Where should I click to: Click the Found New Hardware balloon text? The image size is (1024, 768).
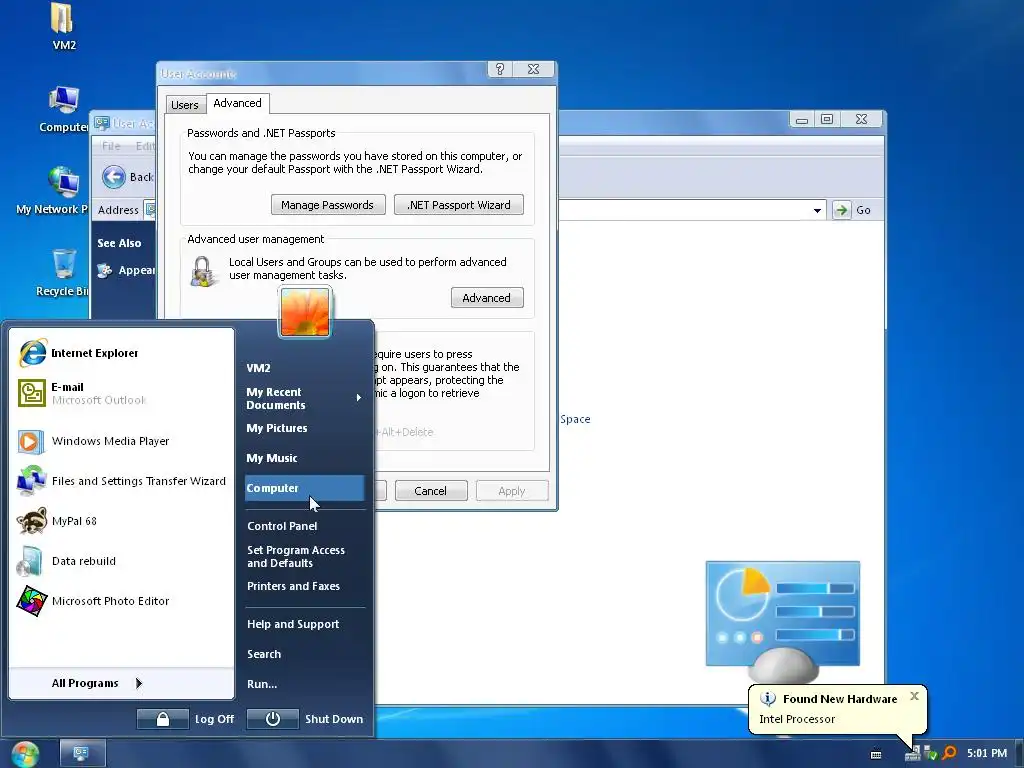840,699
